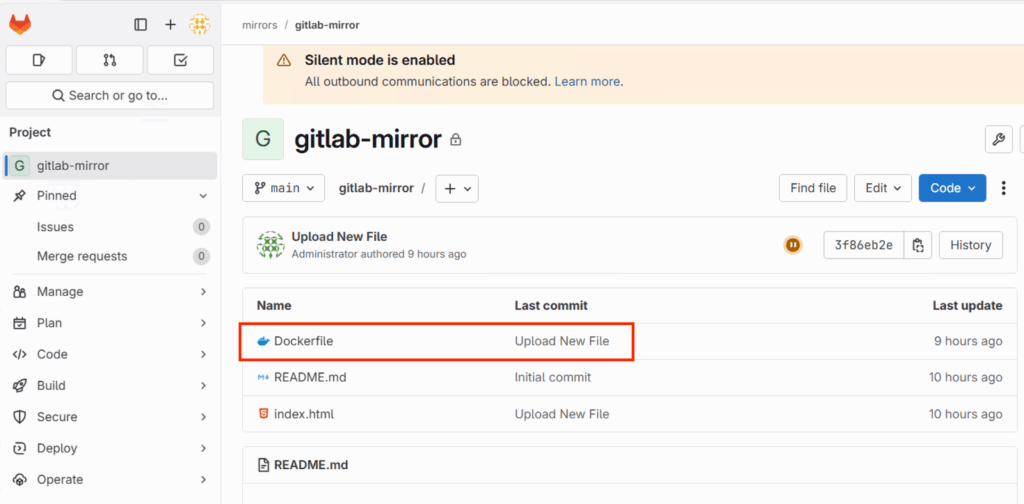Click the Find file button
This screenshot has width=1024, height=504.
pos(813,188)
